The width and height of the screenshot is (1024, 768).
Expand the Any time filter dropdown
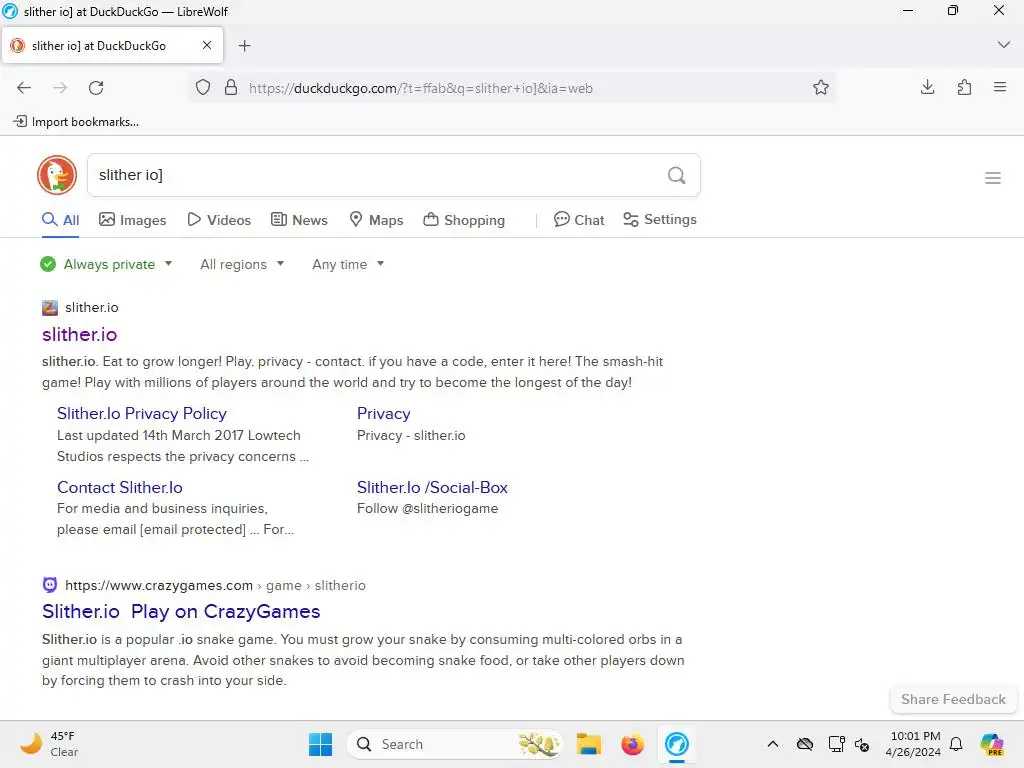click(348, 264)
